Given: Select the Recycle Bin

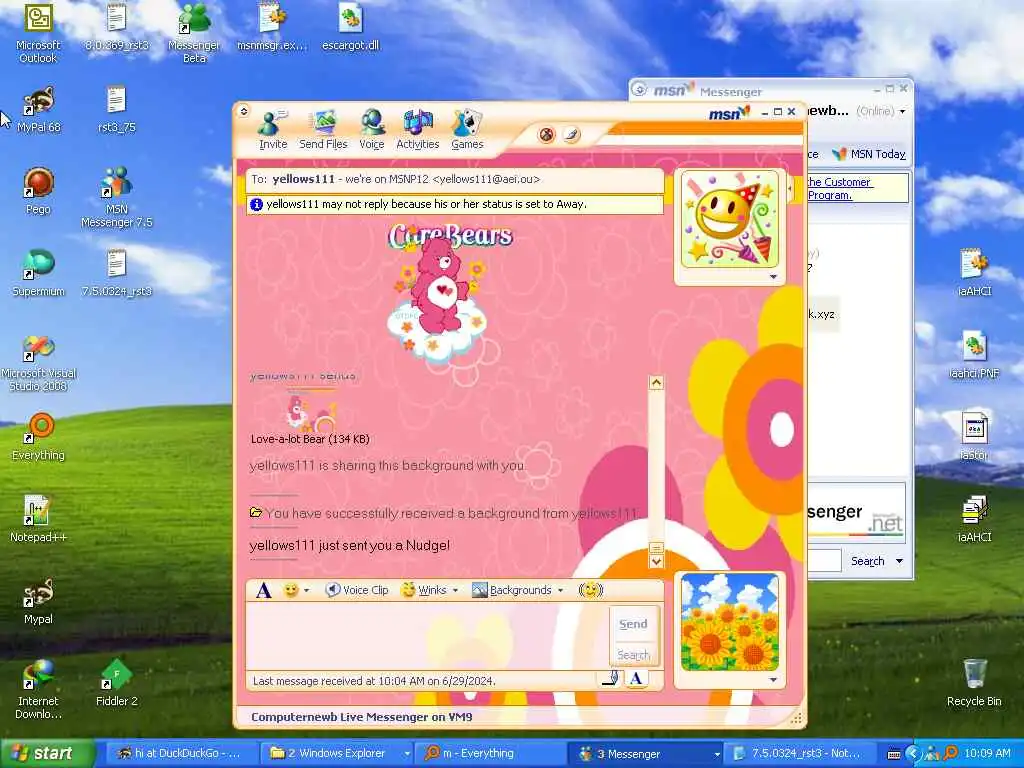Looking at the screenshot, I should [x=974, y=683].
